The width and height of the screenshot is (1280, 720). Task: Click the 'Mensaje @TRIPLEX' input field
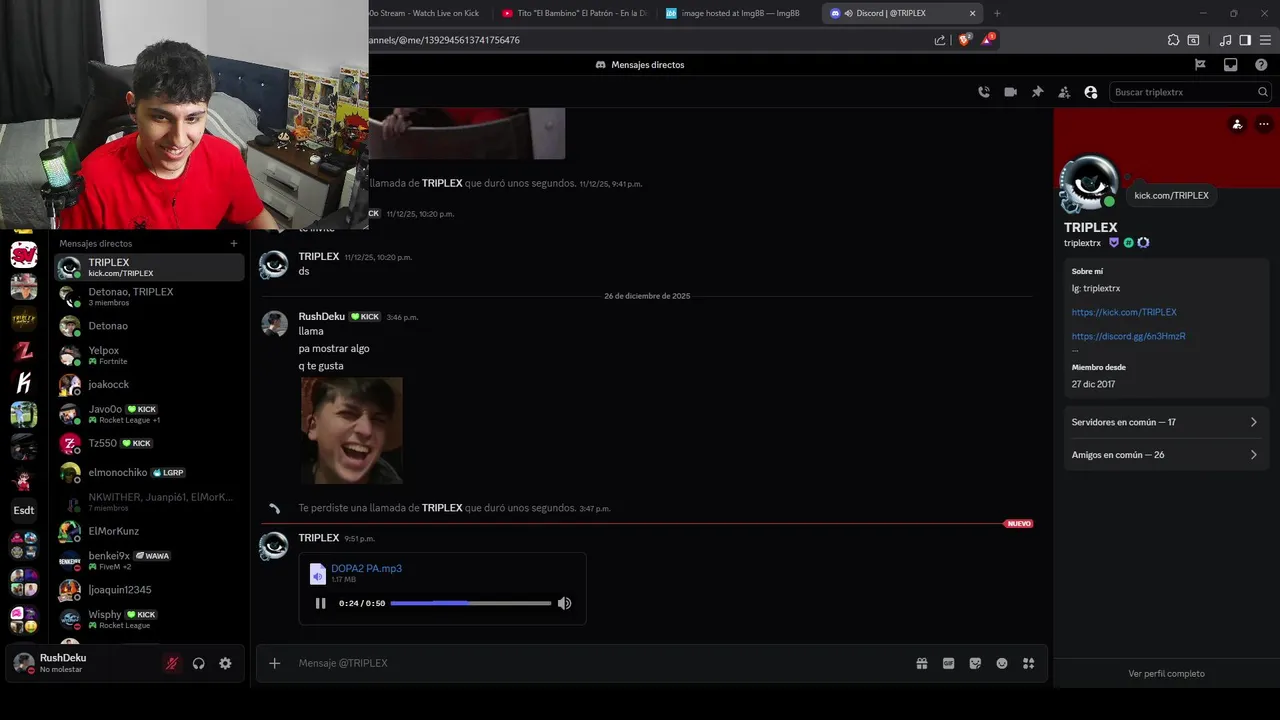(x=600, y=663)
